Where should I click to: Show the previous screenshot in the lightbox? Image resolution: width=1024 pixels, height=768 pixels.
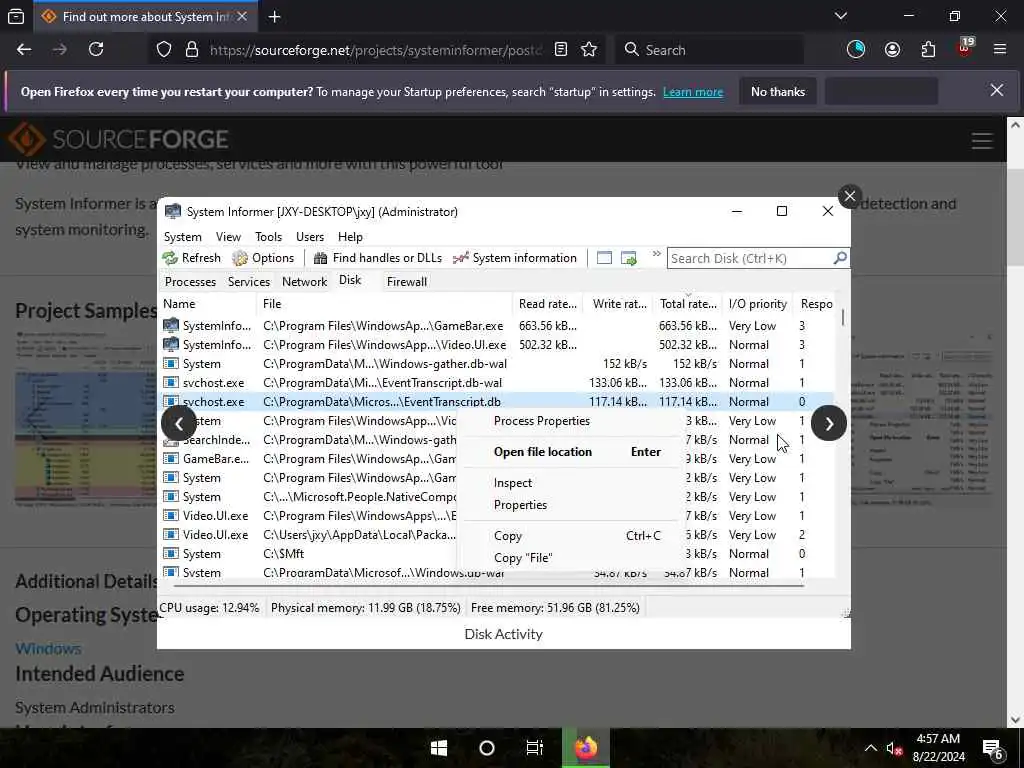[x=179, y=423]
